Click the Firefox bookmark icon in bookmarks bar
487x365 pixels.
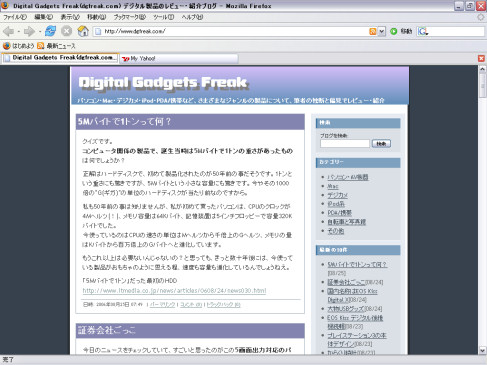[6, 46]
